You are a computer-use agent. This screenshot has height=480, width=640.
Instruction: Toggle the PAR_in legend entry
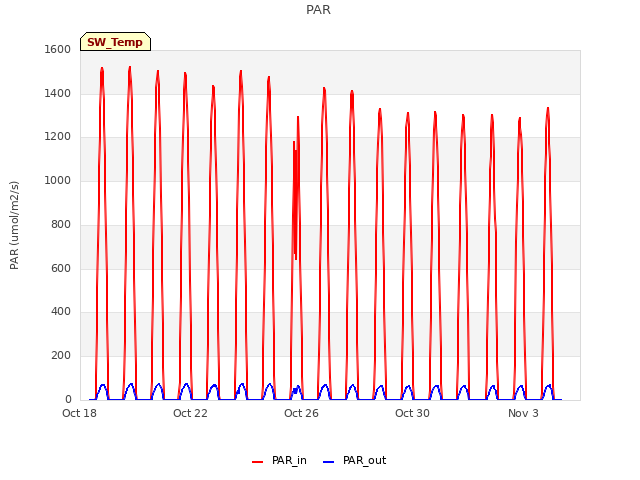click(279, 461)
